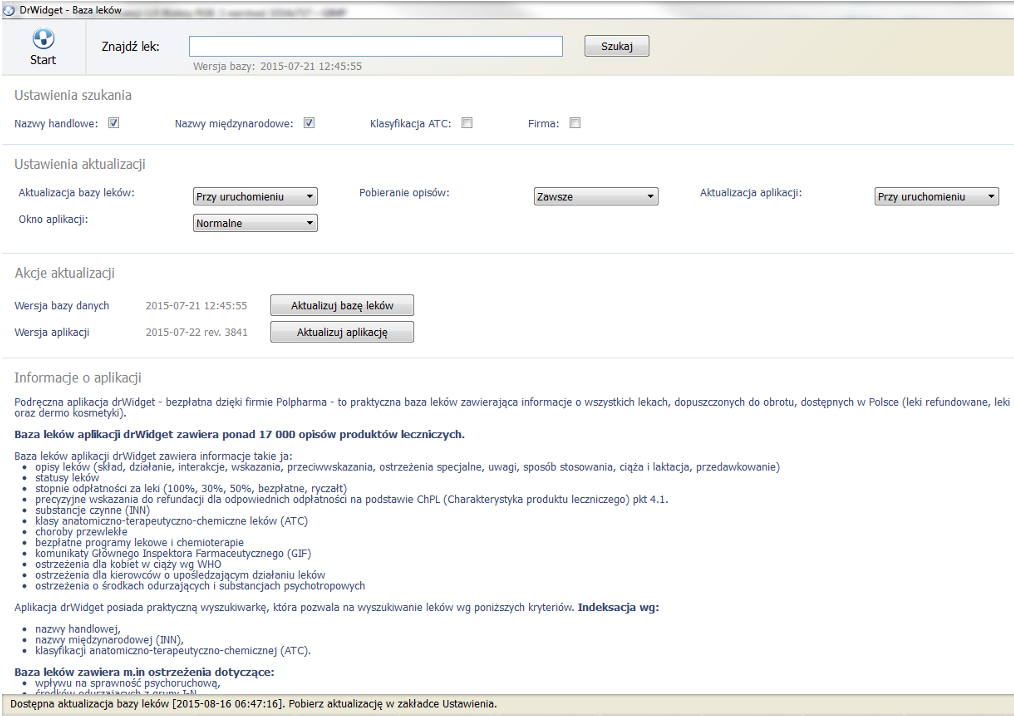Click the status bar update notification

coord(254,704)
